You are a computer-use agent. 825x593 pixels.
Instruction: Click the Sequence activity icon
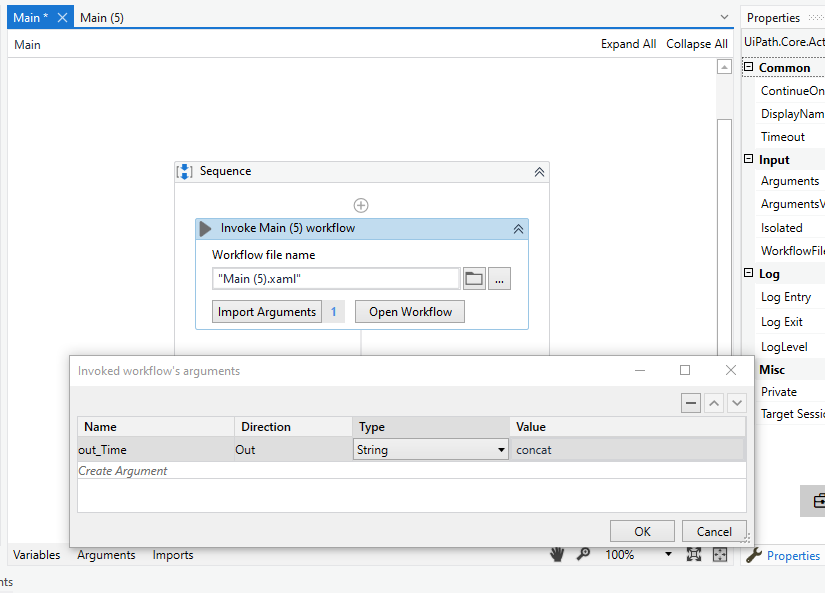click(x=185, y=172)
